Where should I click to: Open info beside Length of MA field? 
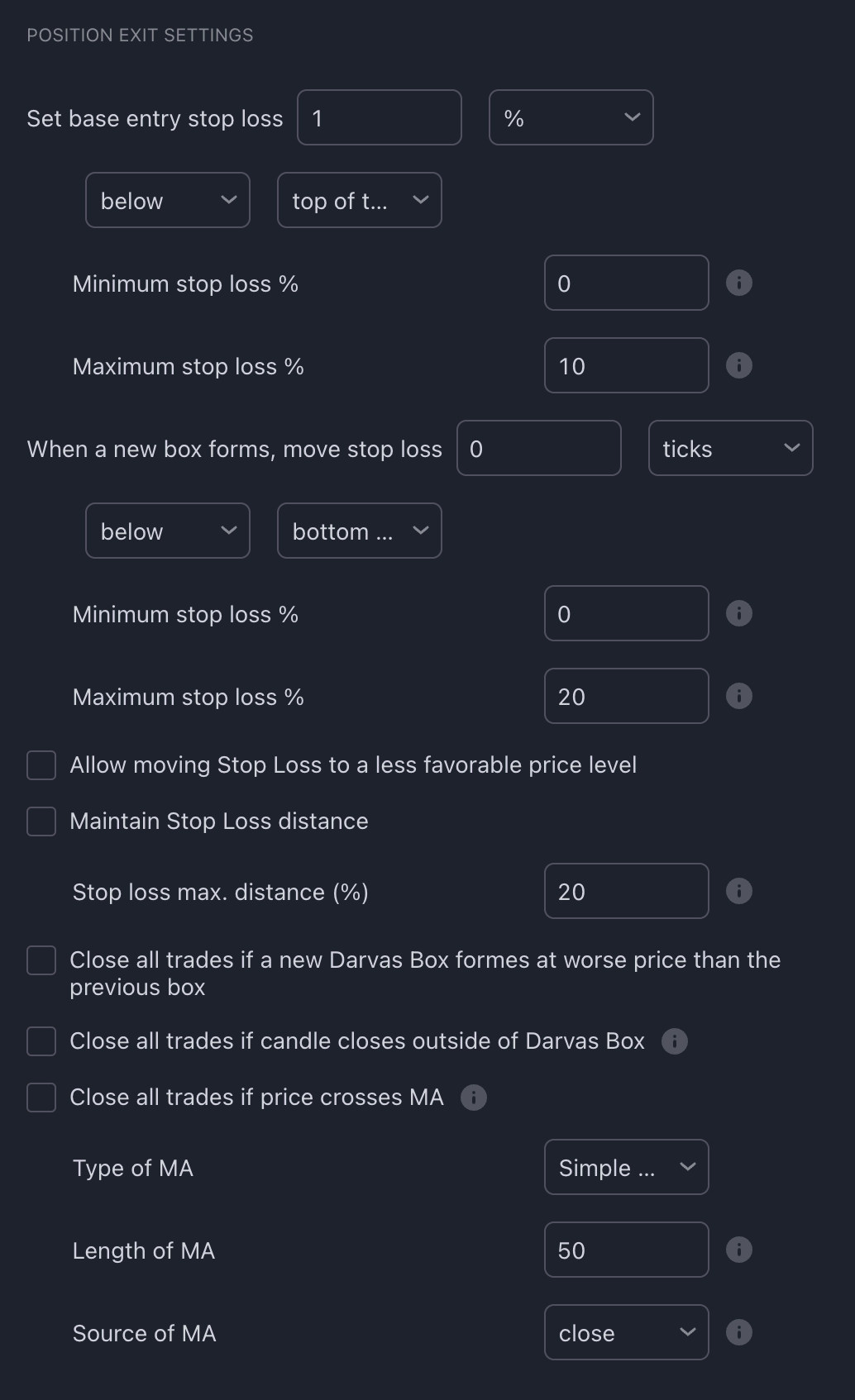[x=738, y=1250]
